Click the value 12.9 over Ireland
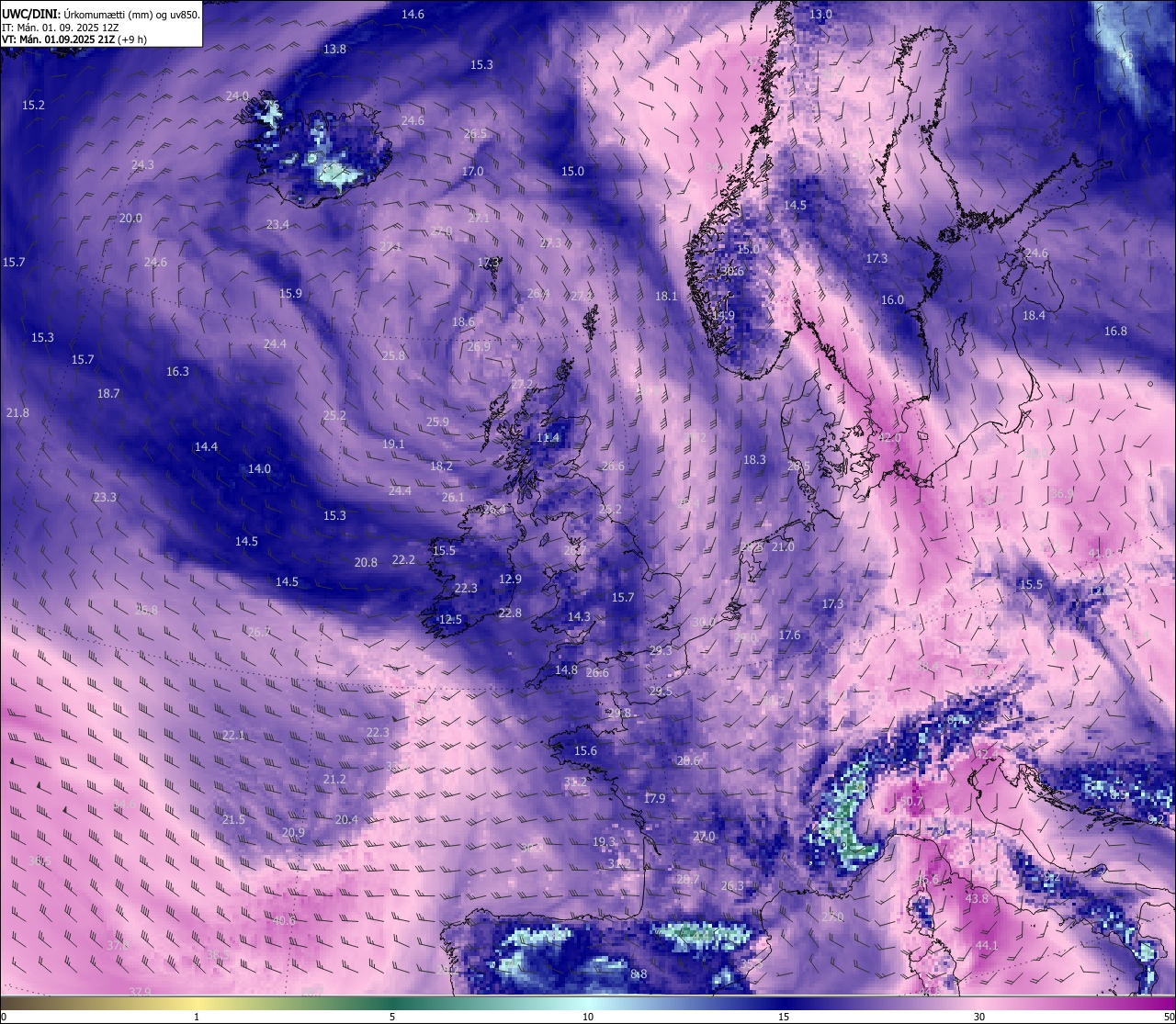This screenshot has height=1024, width=1176. coord(510,579)
